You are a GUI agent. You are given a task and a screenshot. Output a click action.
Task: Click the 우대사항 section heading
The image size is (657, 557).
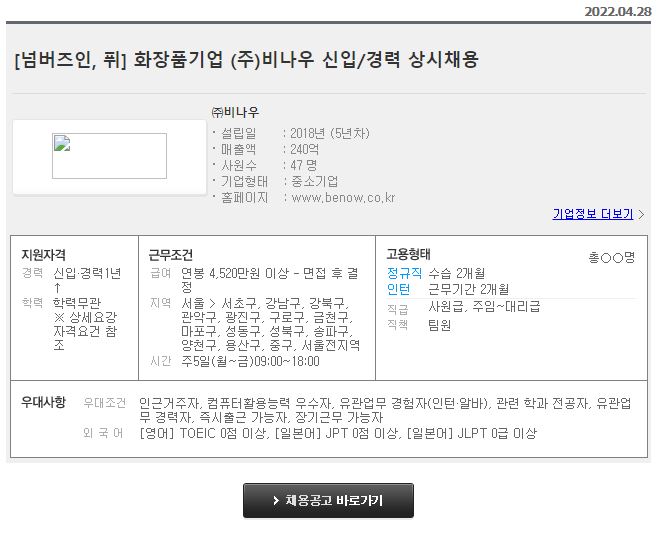44,402
